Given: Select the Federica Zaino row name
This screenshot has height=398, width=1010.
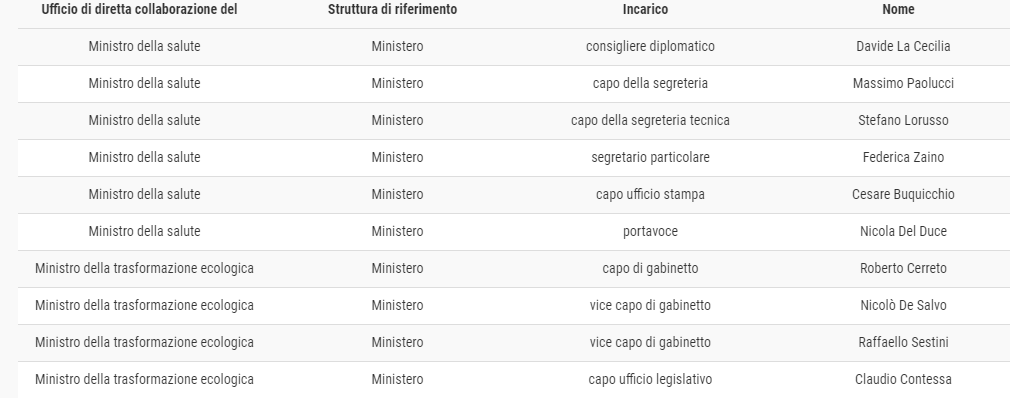Looking at the screenshot, I should click(903, 157).
